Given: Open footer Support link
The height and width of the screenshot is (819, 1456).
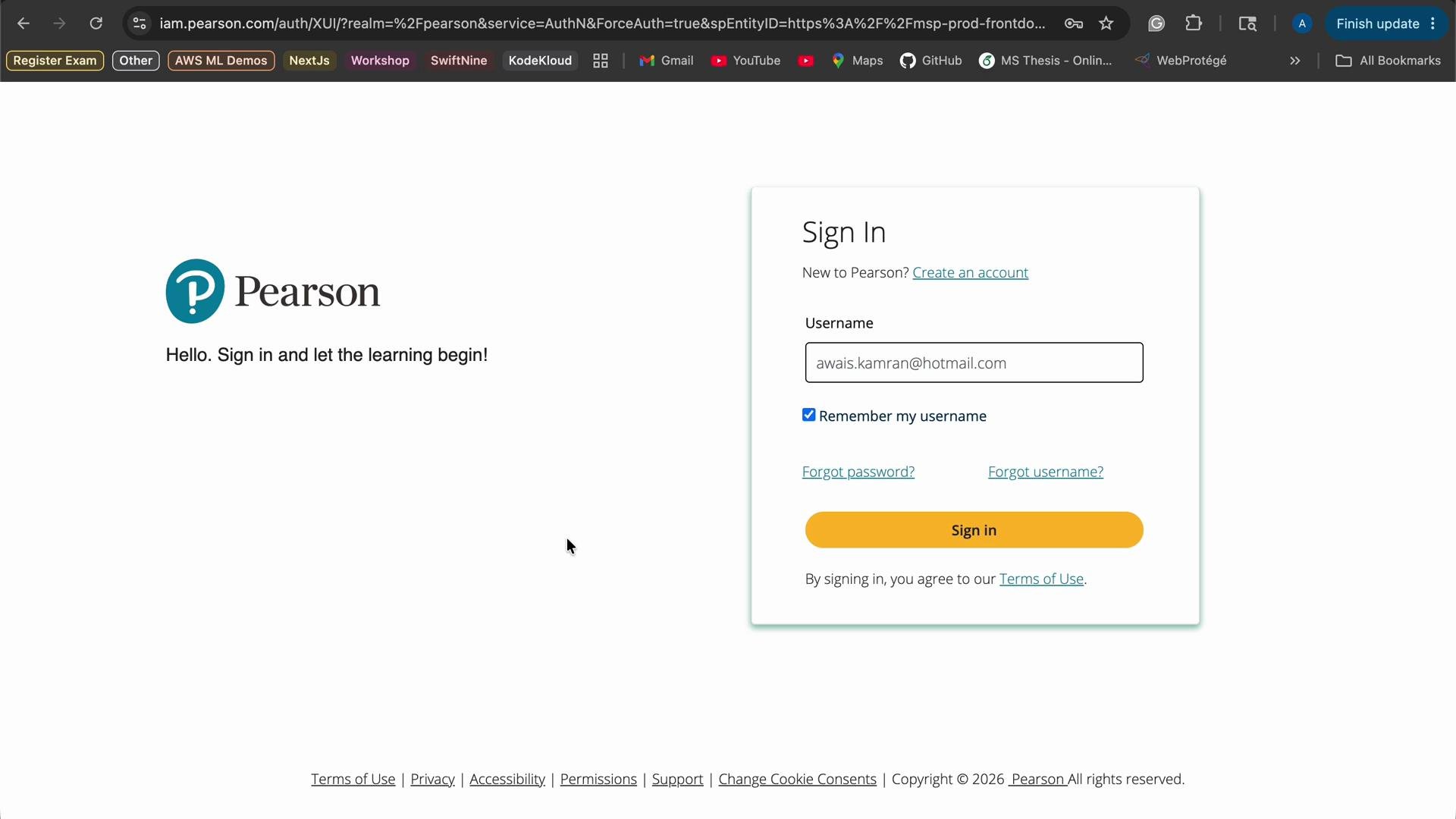Looking at the screenshot, I should pos(677,780).
